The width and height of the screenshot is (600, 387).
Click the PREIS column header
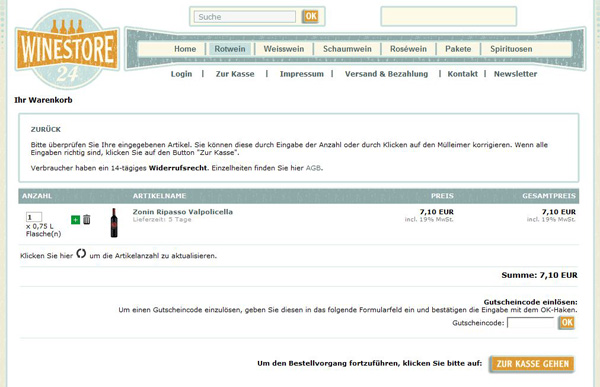(442, 196)
